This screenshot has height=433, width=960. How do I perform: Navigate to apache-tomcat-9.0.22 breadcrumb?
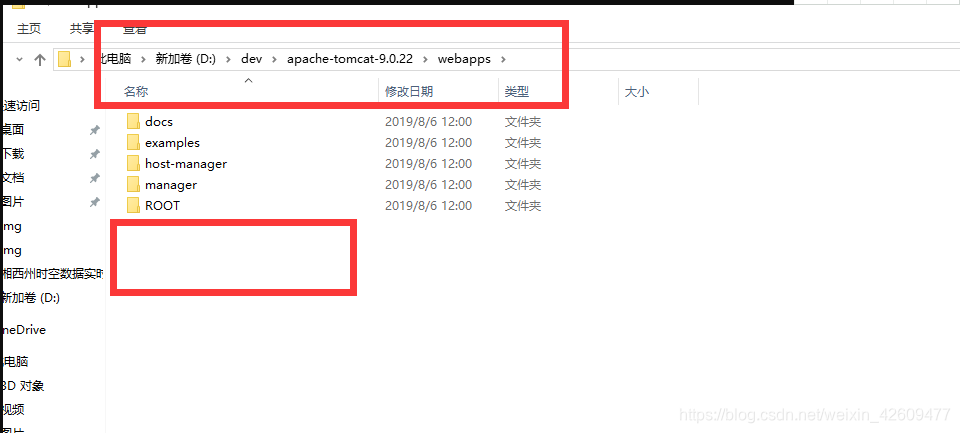point(350,59)
